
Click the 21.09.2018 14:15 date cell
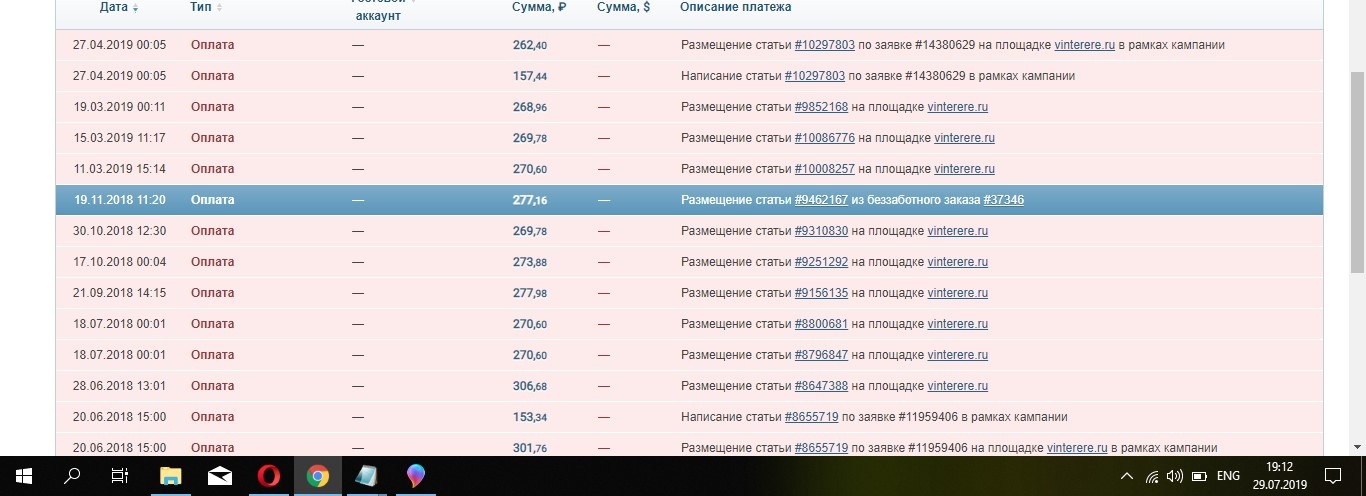coord(119,293)
